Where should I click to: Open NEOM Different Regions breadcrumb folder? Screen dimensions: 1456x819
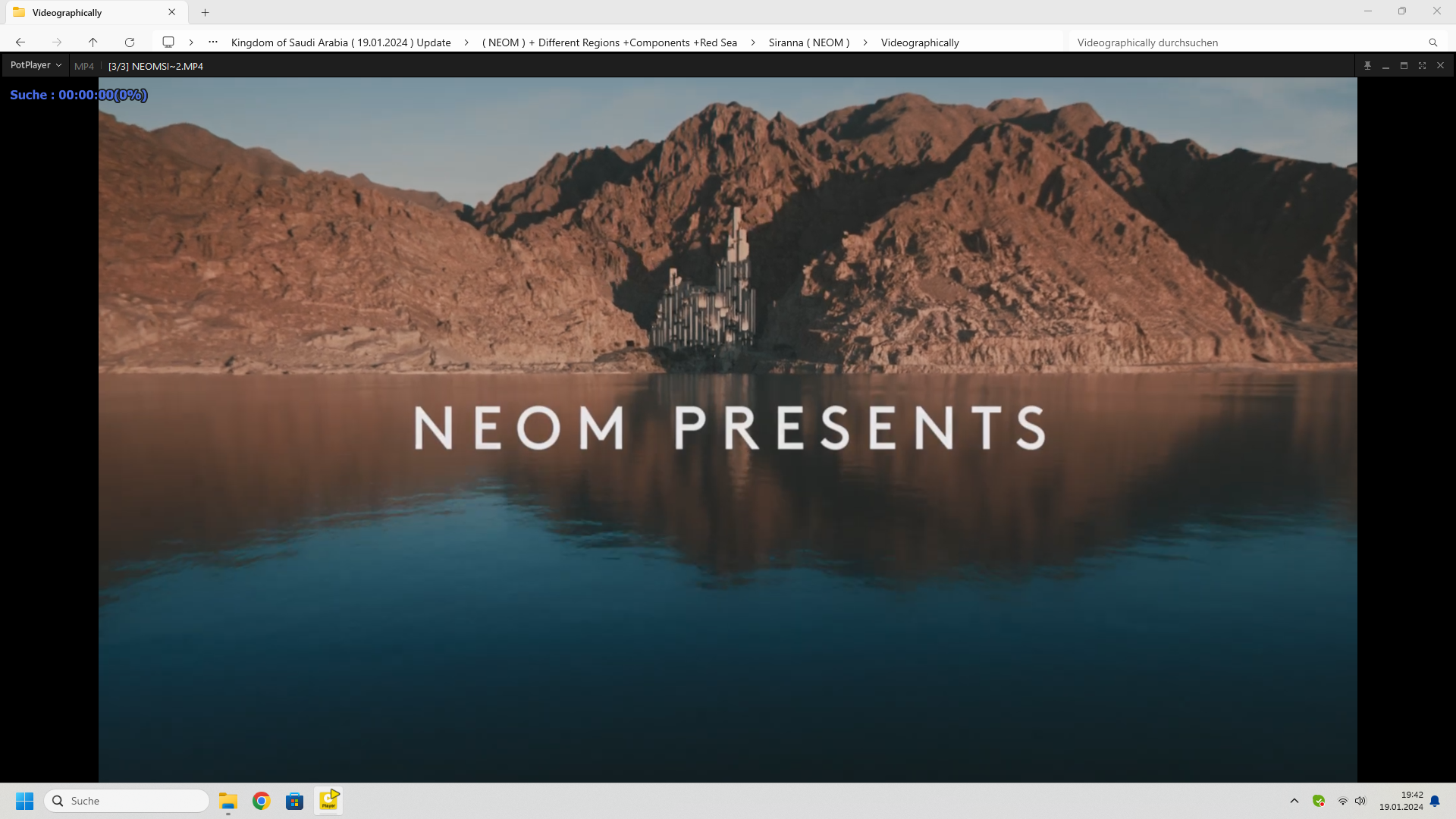pos(609,43)
